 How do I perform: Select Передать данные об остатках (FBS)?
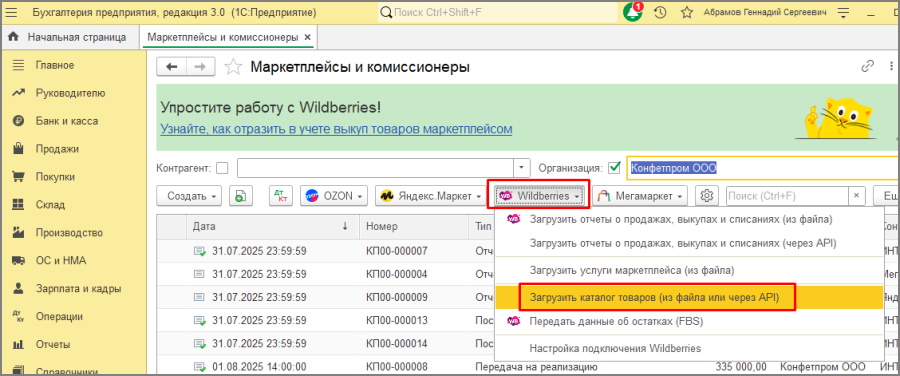[x=616, y=321]
